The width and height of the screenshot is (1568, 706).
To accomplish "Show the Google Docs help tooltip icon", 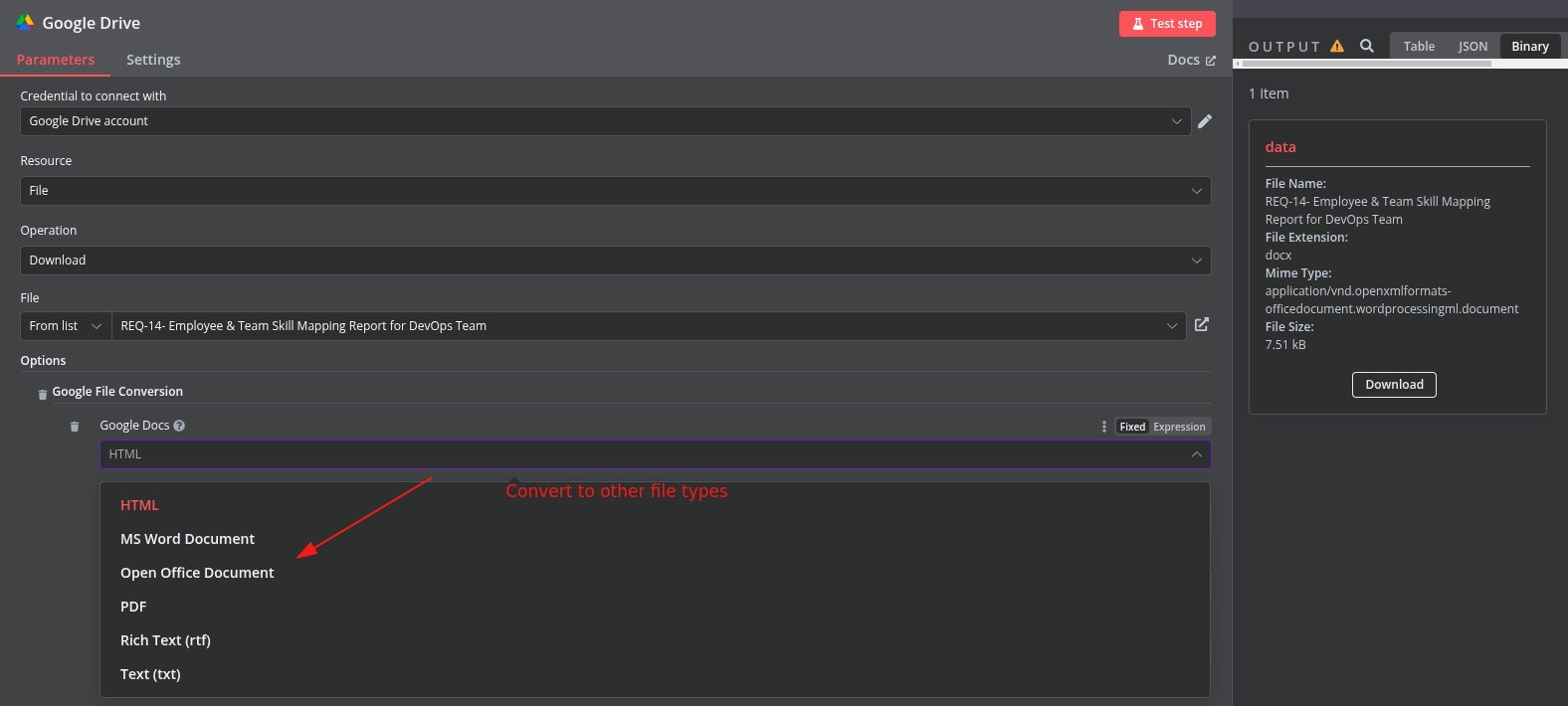I will 179,426.
